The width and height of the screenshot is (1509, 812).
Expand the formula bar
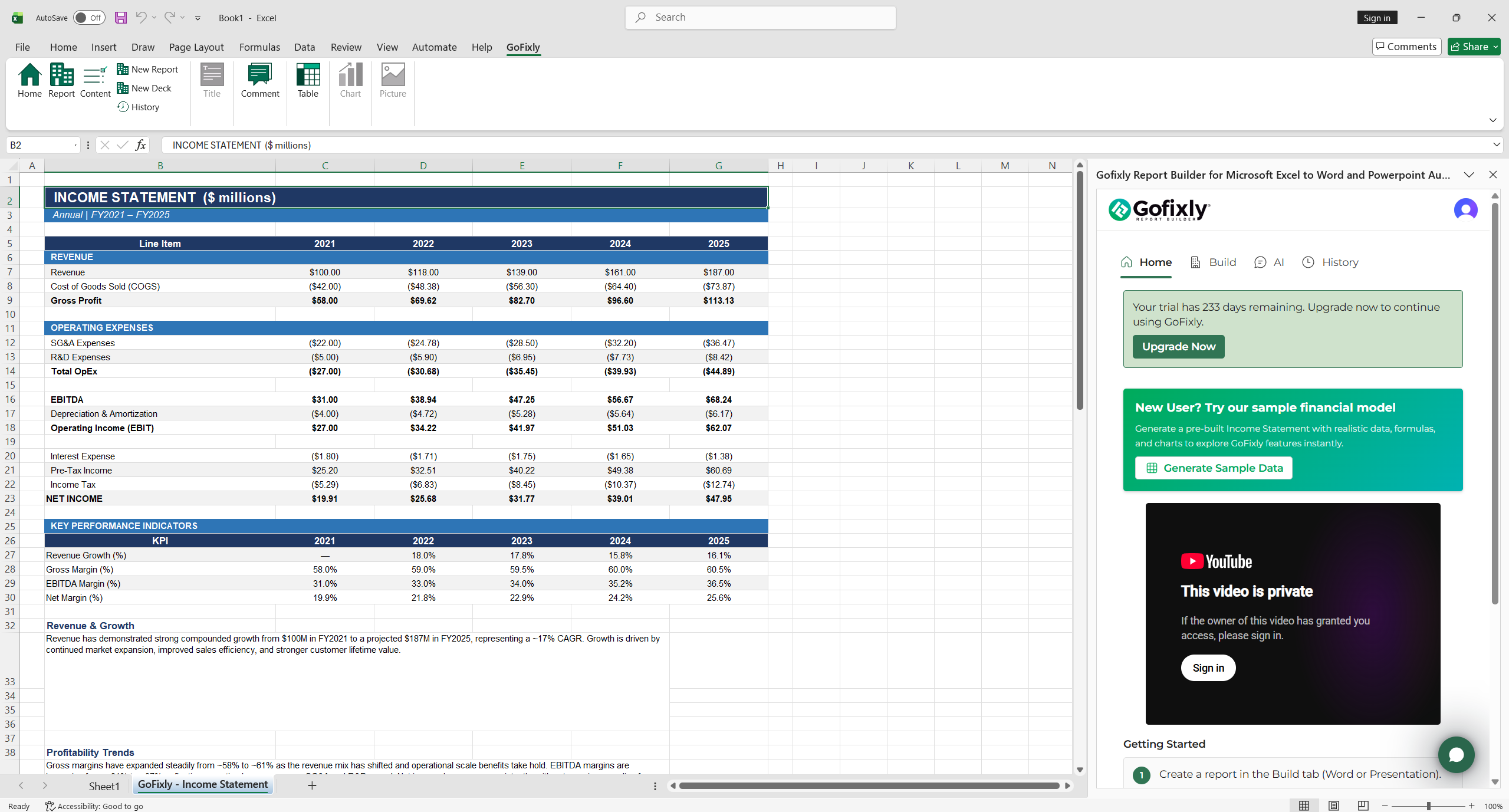point(1497,145)
